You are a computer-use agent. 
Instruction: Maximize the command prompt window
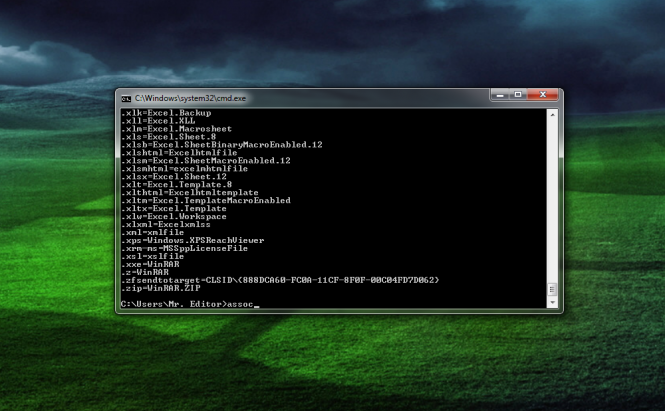coord(520,96)
